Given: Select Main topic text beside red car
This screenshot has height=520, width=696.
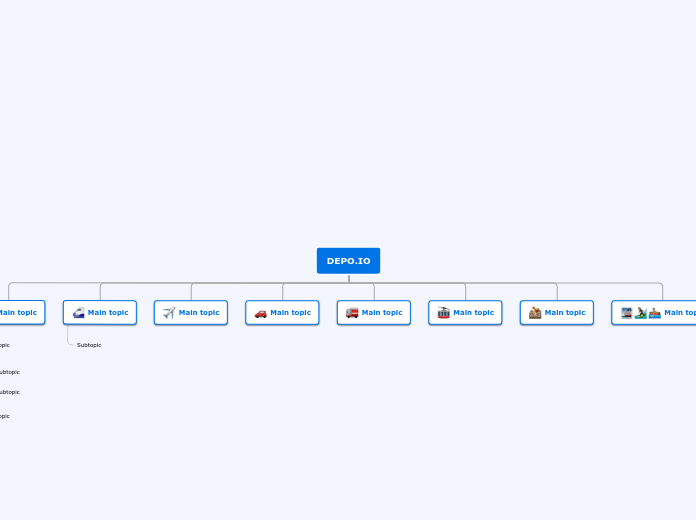Looking at the screenshot, I should (x=290, y=313).
